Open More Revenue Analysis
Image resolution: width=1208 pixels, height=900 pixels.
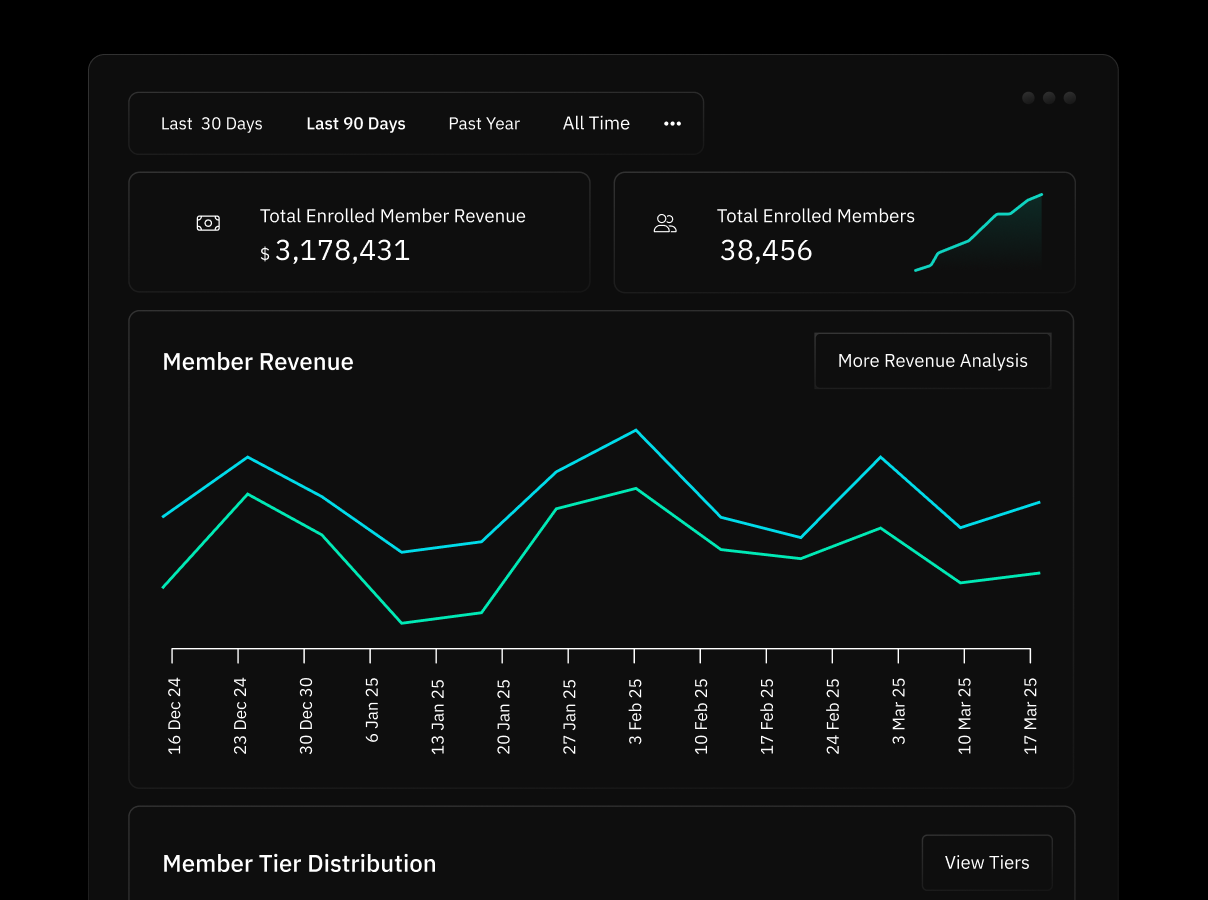[x=932, y=360]
